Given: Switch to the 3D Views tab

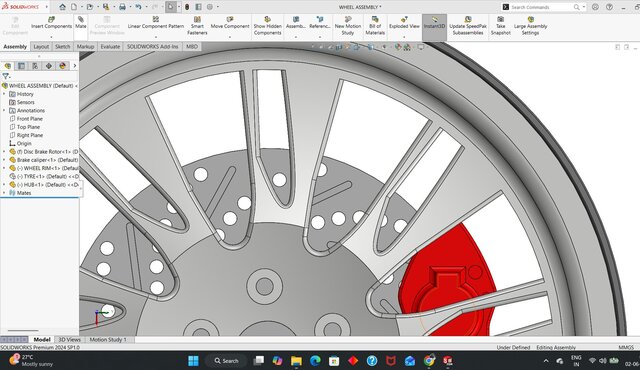Looking at the screenshot, I should point(69,339).
